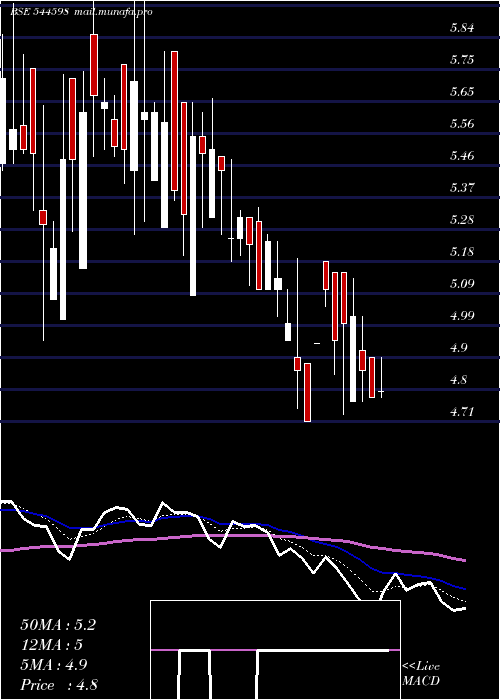500x700 pixels.
Task: Click the 4.9 price axis label
Action: click(x=458, y=347)
